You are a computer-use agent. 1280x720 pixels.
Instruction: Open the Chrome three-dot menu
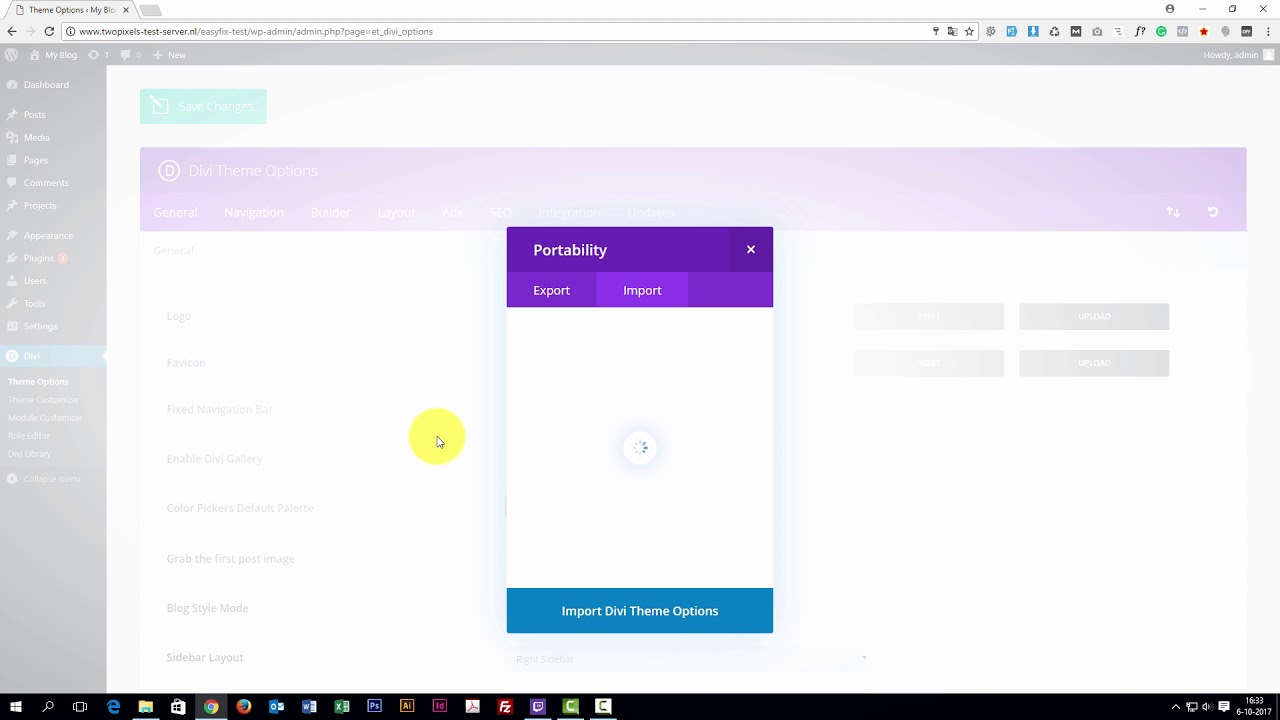click(x=1268, y=31)
